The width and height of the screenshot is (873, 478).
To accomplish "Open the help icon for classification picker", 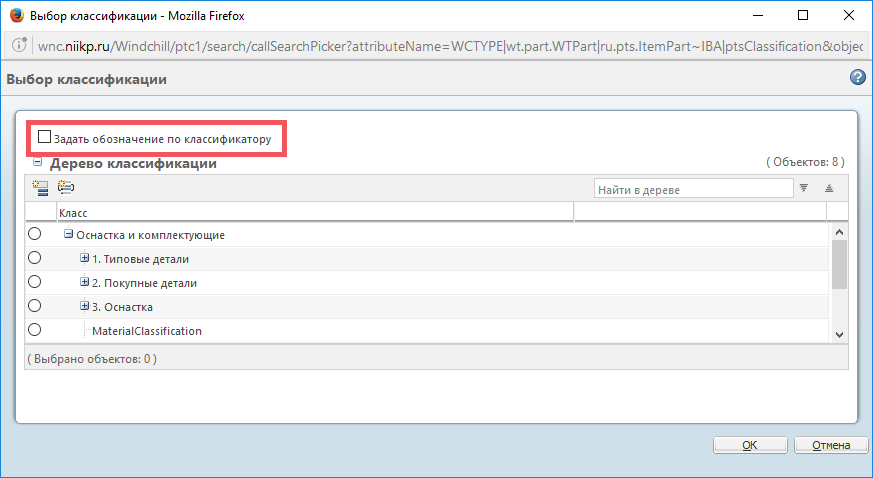I will coord(858,77).
